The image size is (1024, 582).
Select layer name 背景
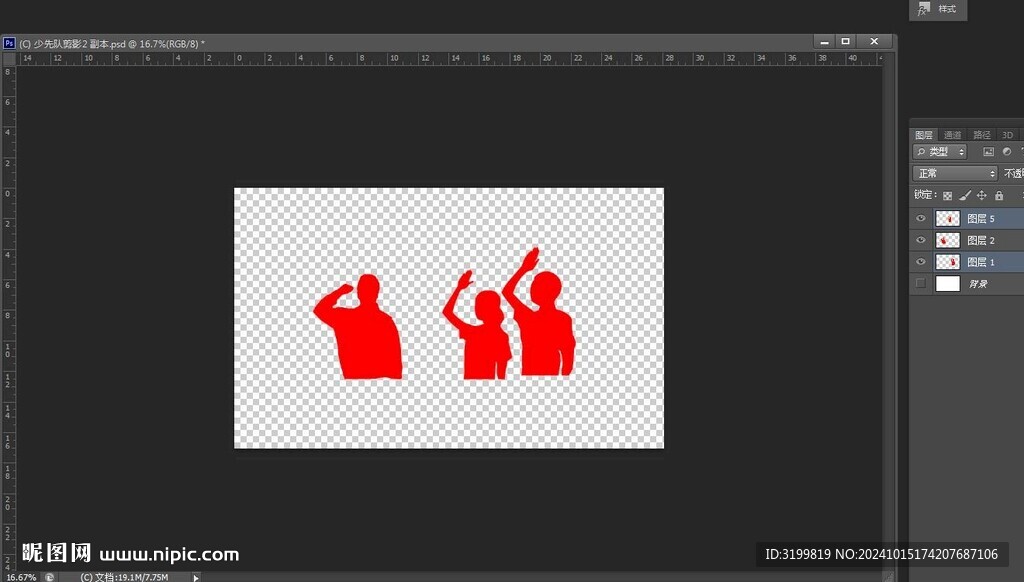(x=978, y=284)
